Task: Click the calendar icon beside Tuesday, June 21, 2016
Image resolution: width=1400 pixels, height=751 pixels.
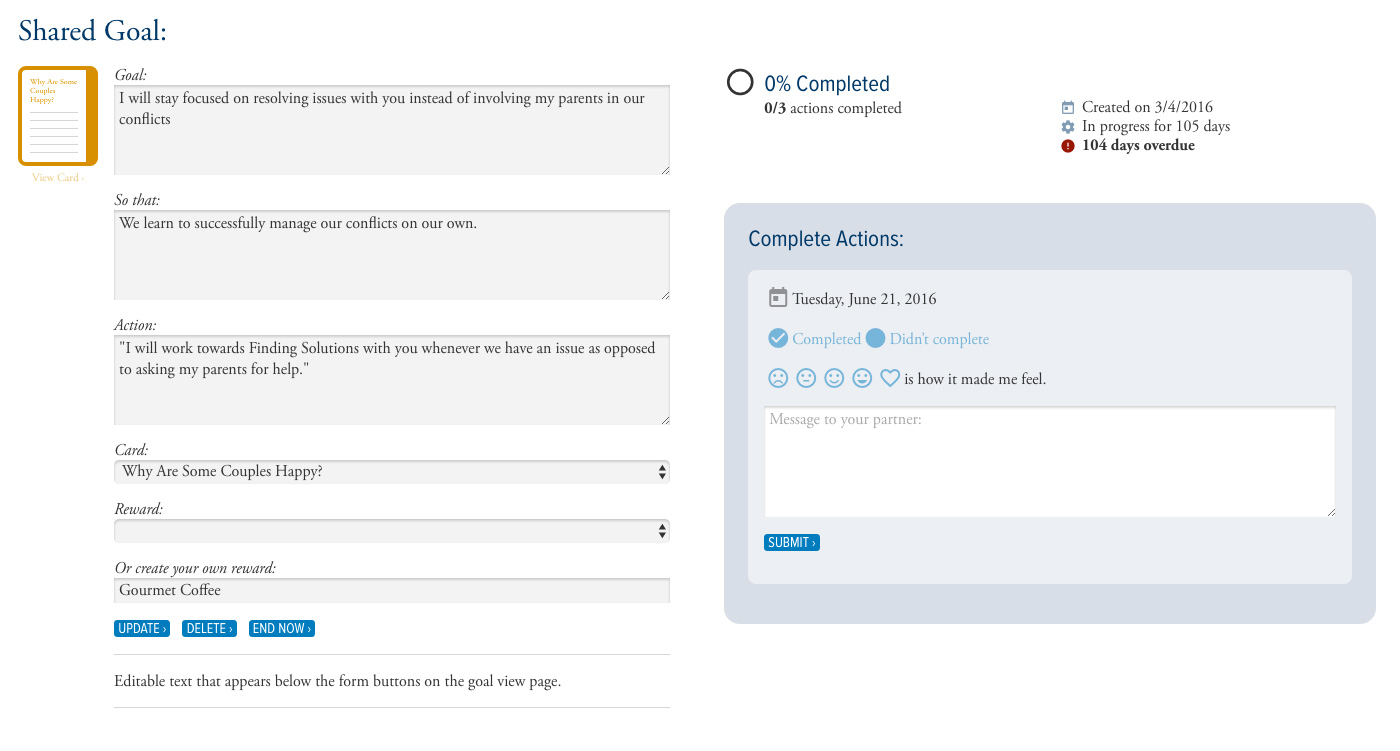Action: pyautogui.click(x=778, y=298)
